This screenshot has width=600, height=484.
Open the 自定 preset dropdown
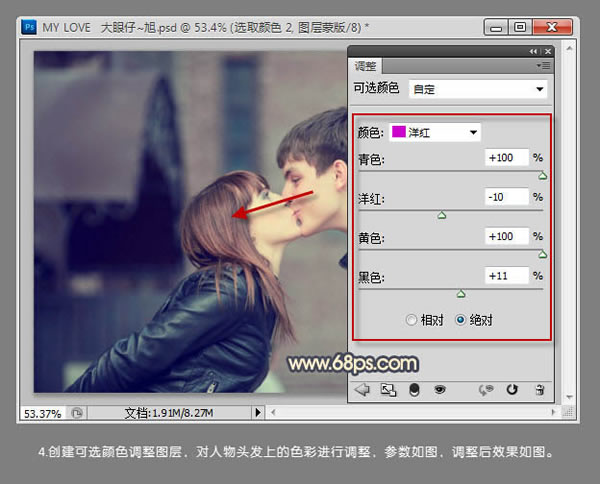click(477, 89)
